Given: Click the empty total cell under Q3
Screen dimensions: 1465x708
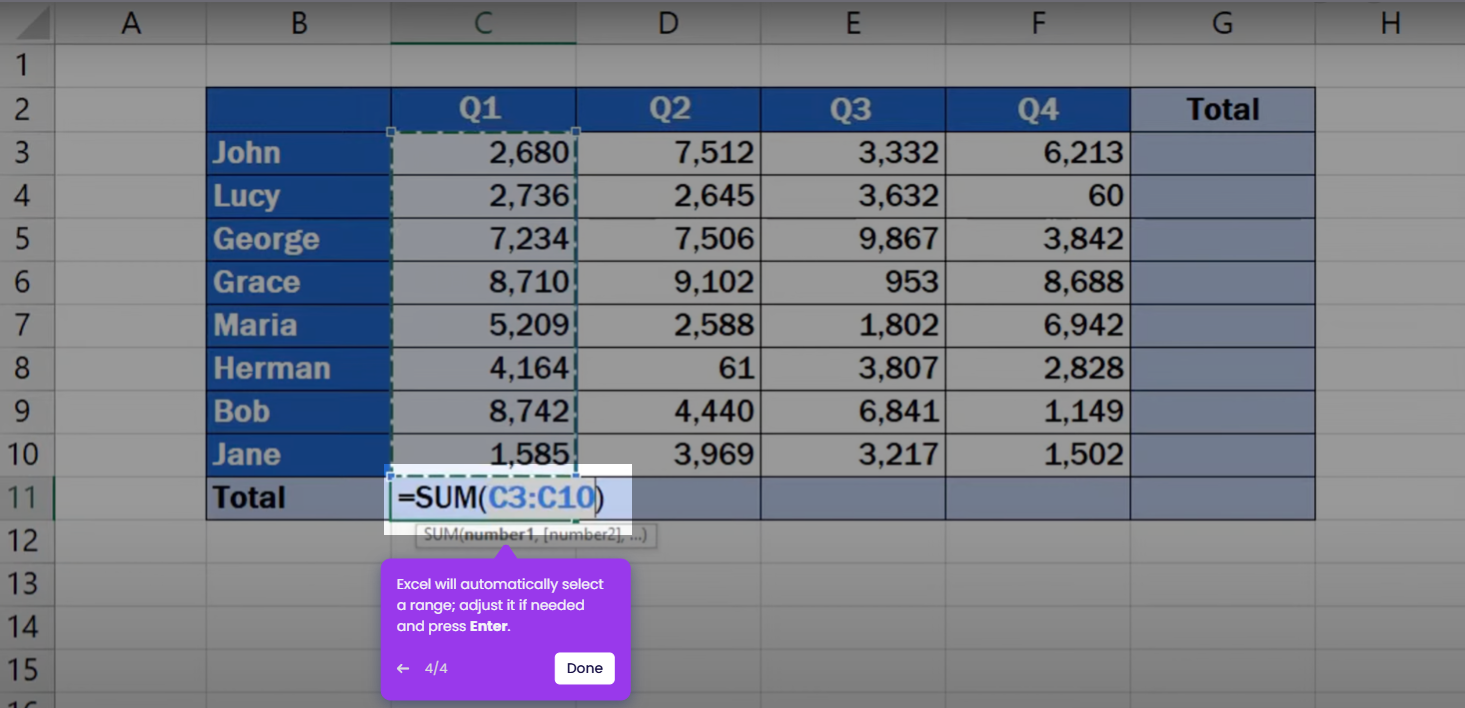Looking at the screenshot, I should pyautogui.click(x=853, y=497).
